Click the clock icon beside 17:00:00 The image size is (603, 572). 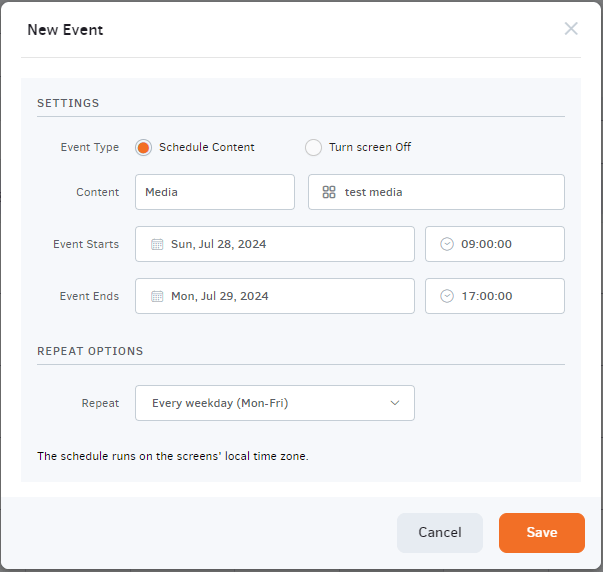[x=447, y=296]
